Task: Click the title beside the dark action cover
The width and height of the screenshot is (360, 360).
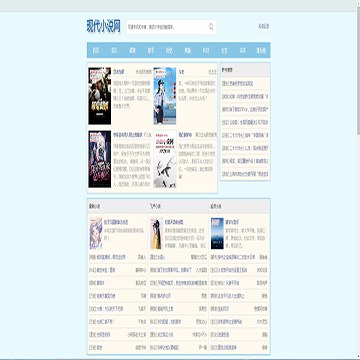Action: pyautogui.click(x=119, y=72)
